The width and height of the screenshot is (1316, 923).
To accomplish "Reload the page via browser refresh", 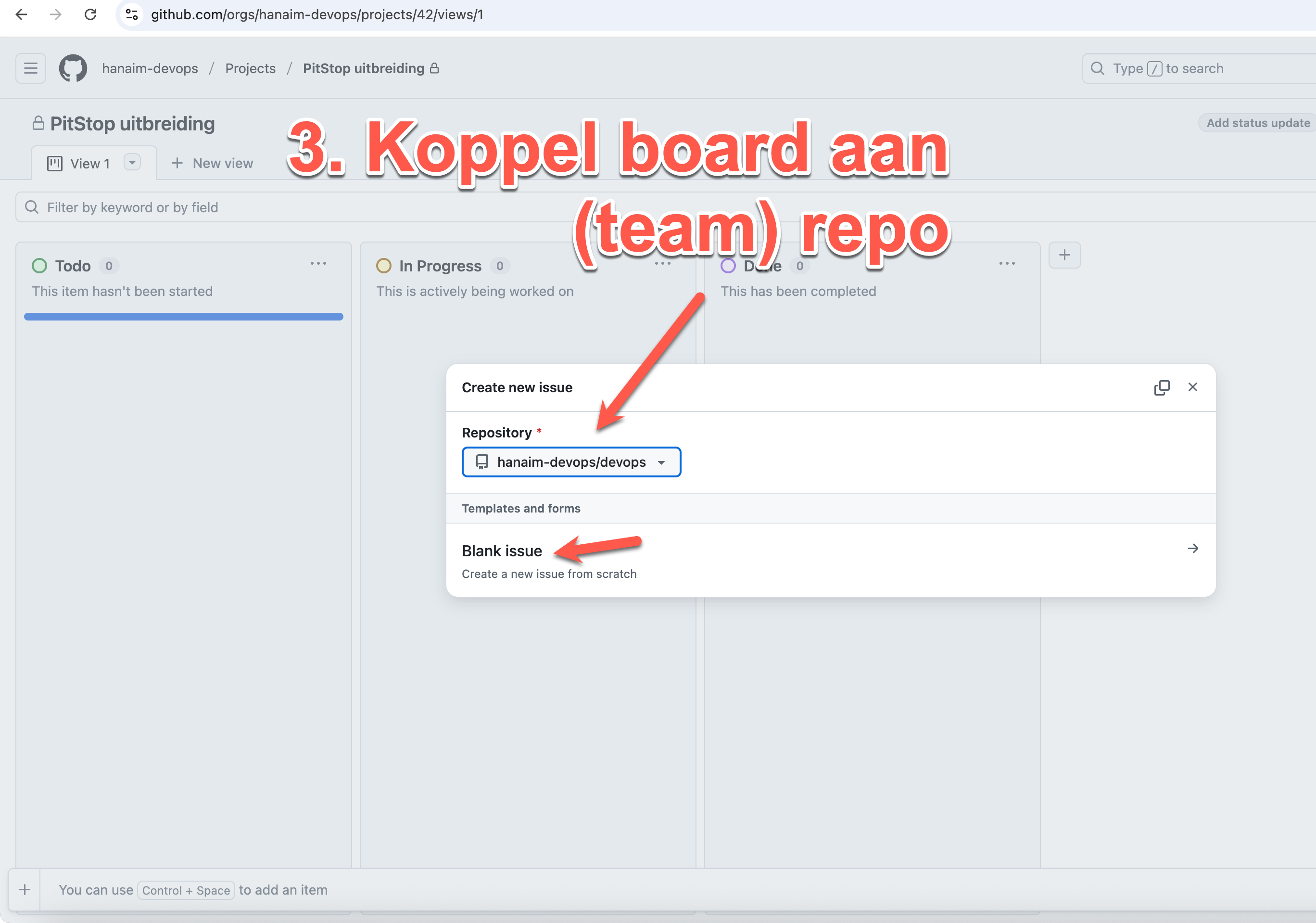I will point(90,14).
